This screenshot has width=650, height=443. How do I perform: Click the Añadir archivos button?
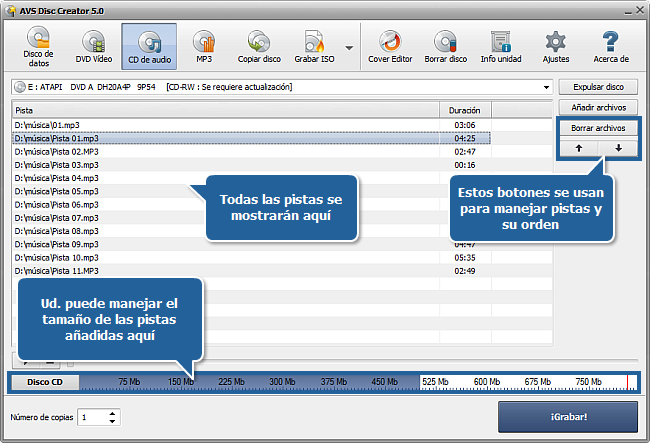598,108
